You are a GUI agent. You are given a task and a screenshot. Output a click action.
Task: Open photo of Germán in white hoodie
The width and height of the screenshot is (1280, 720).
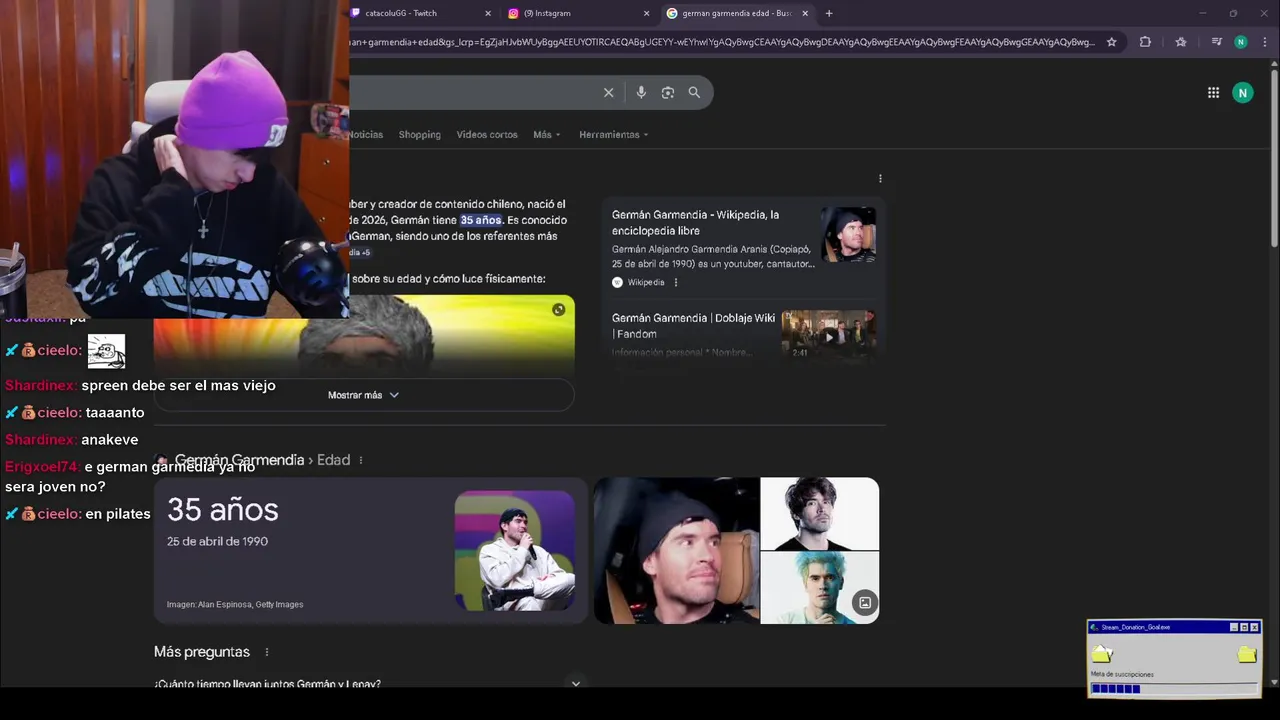point(514,550)
